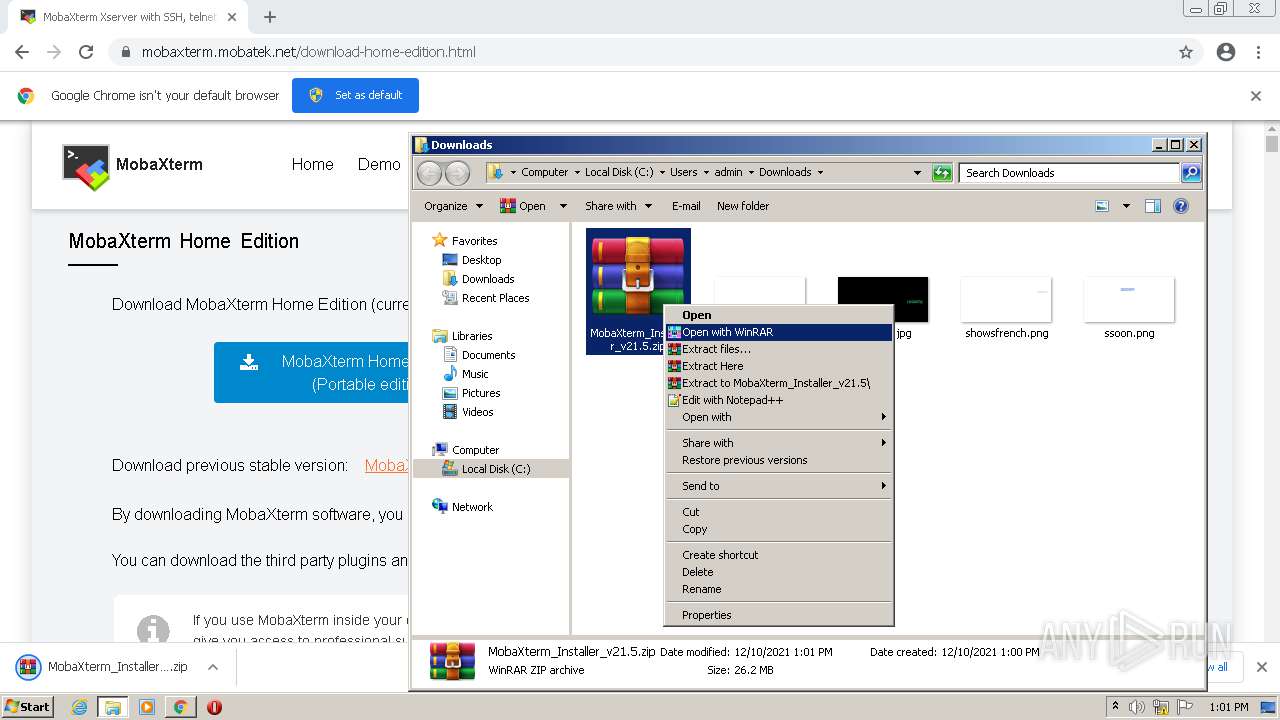Open Demo link on MobaXterm site
The image size is (1280, 720).
click(x=379, y=164)
